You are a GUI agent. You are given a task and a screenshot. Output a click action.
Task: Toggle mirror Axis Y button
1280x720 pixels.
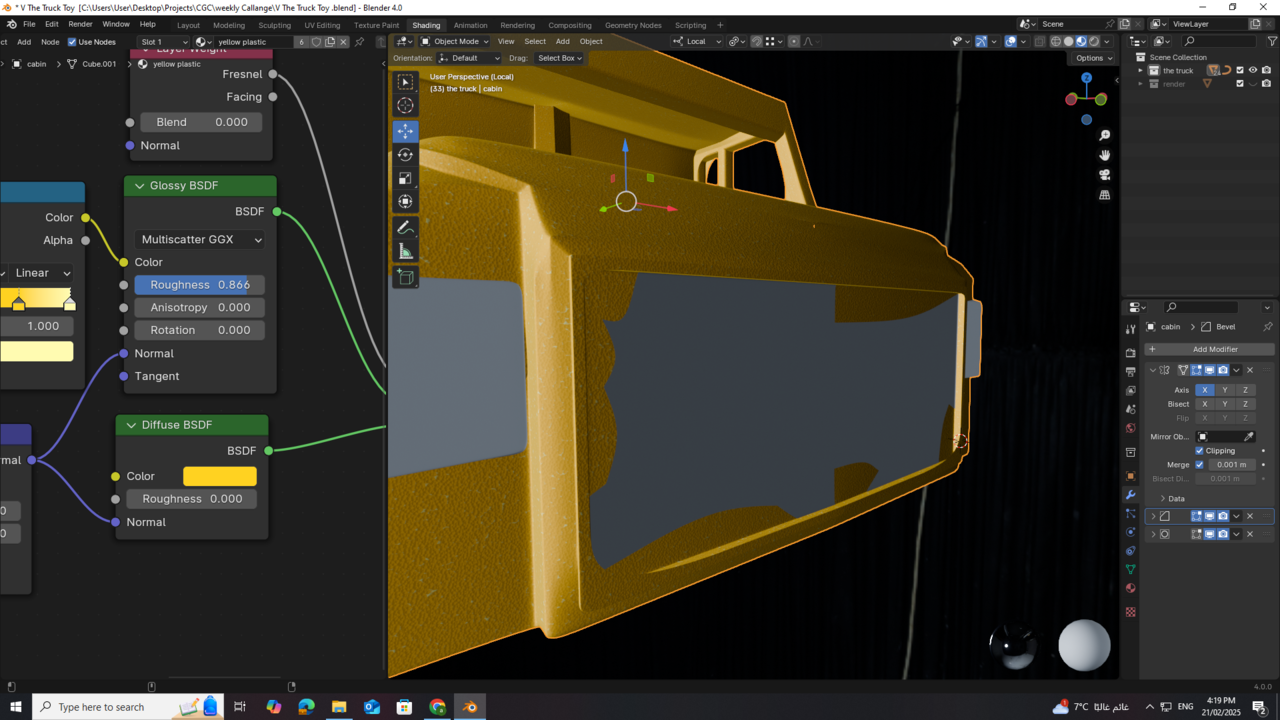pos(1225,390)
